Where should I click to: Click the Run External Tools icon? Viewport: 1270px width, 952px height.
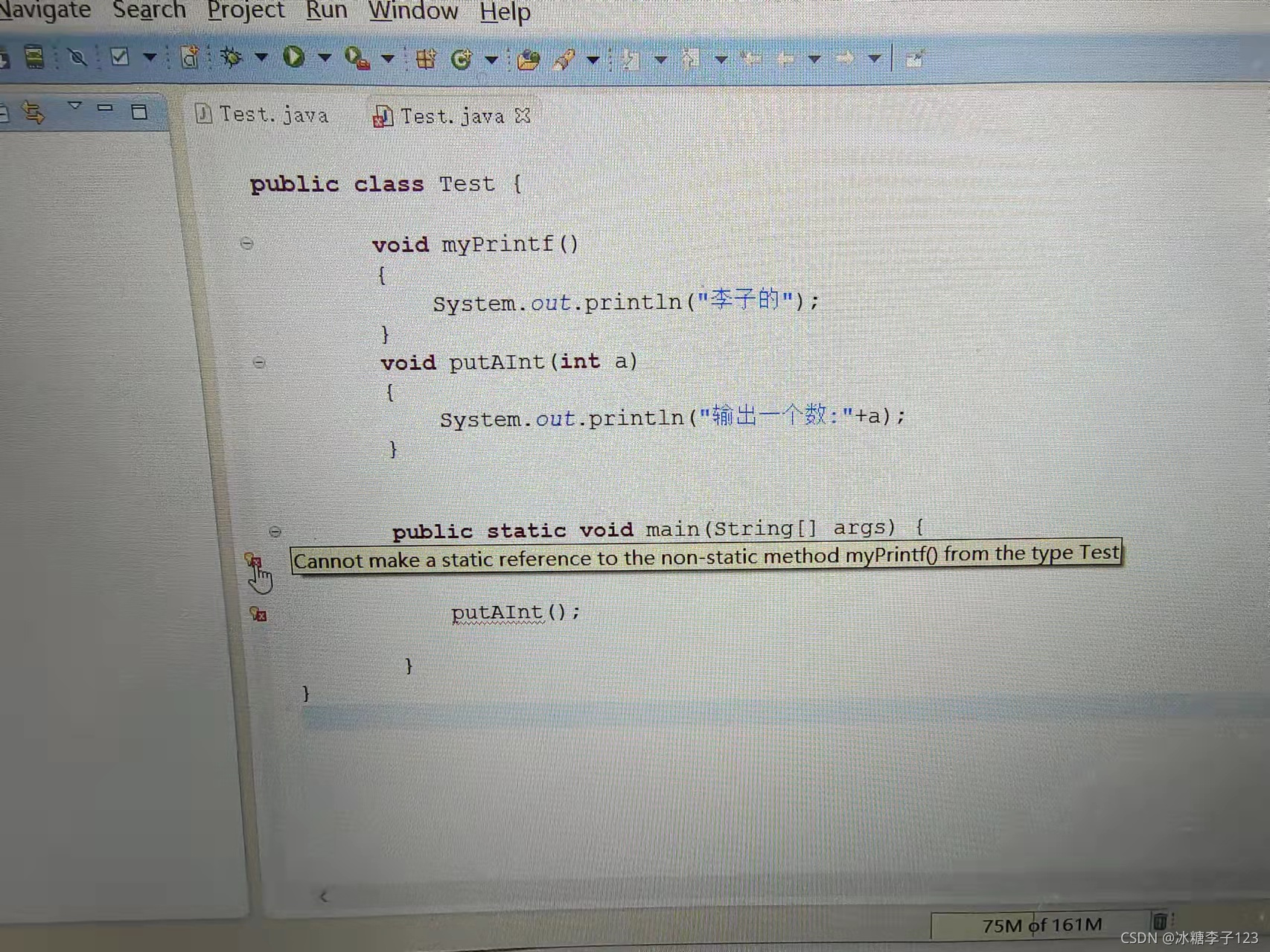coord(357,58)
